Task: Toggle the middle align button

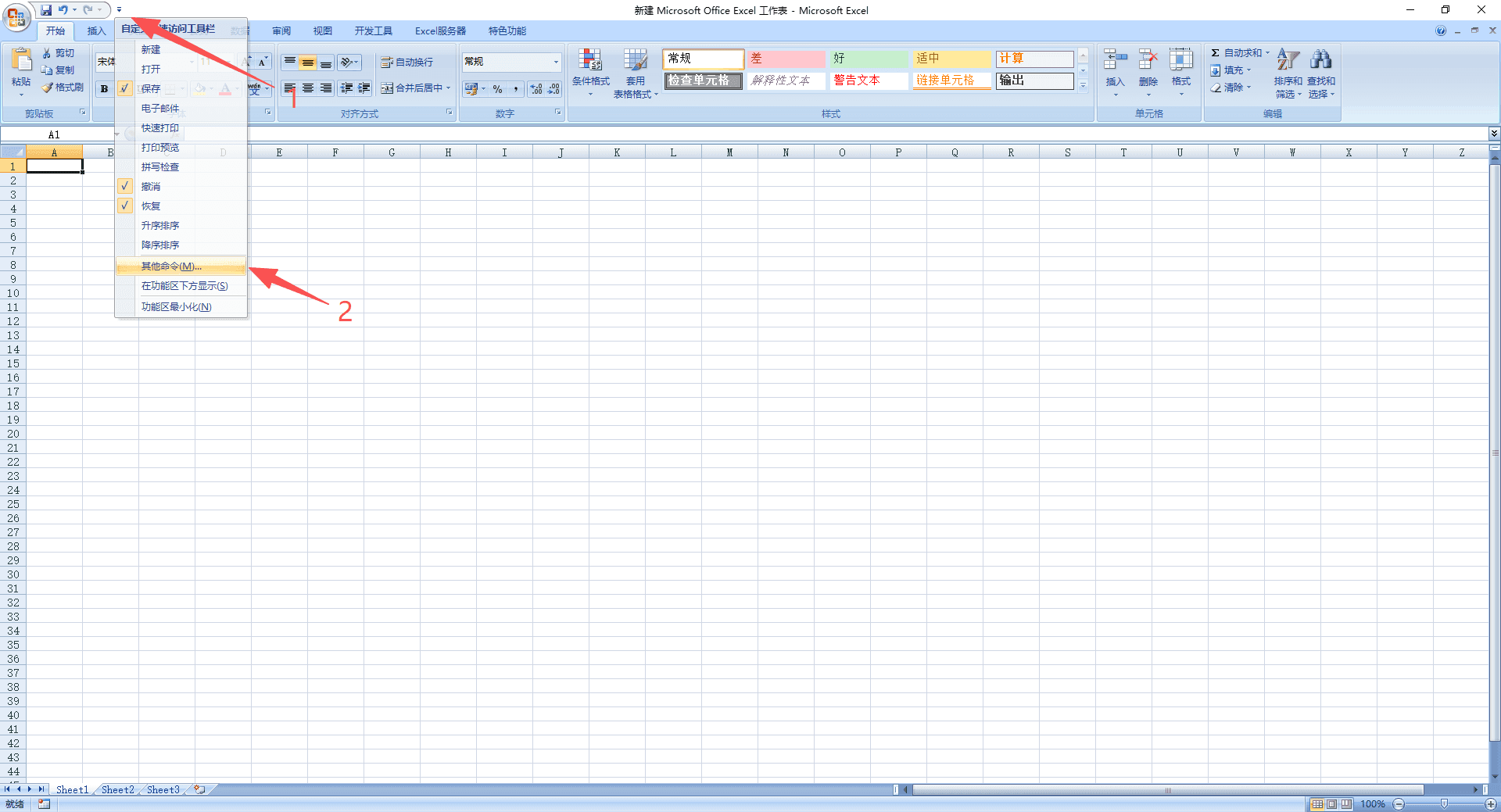Action: pyautogui.click(x=308, y=62)
